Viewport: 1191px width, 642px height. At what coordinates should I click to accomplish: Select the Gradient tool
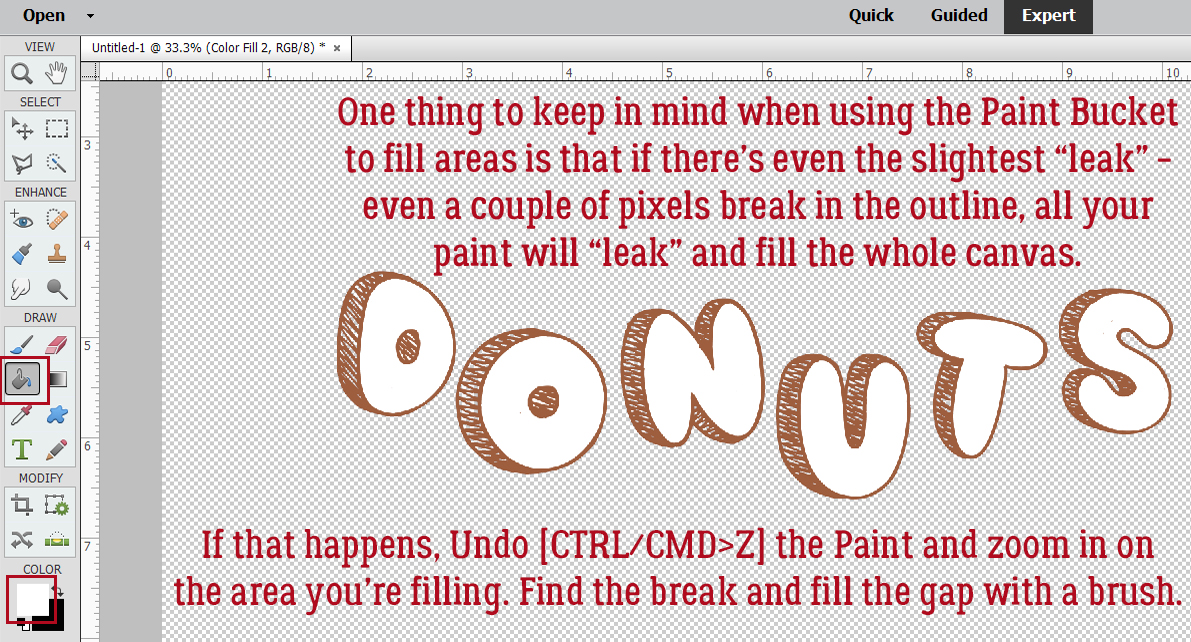58,378
